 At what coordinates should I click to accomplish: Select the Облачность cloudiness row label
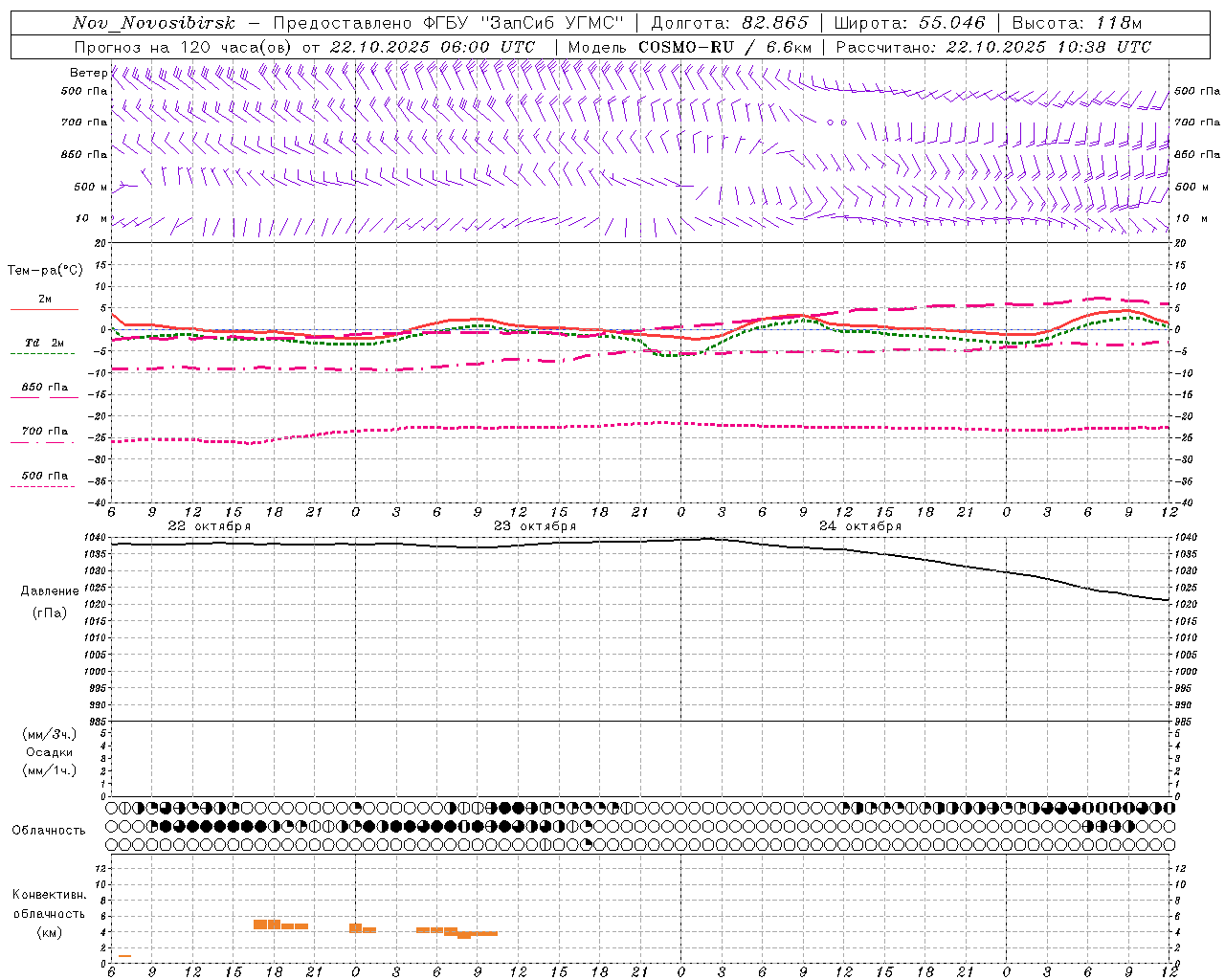point(49,830)
